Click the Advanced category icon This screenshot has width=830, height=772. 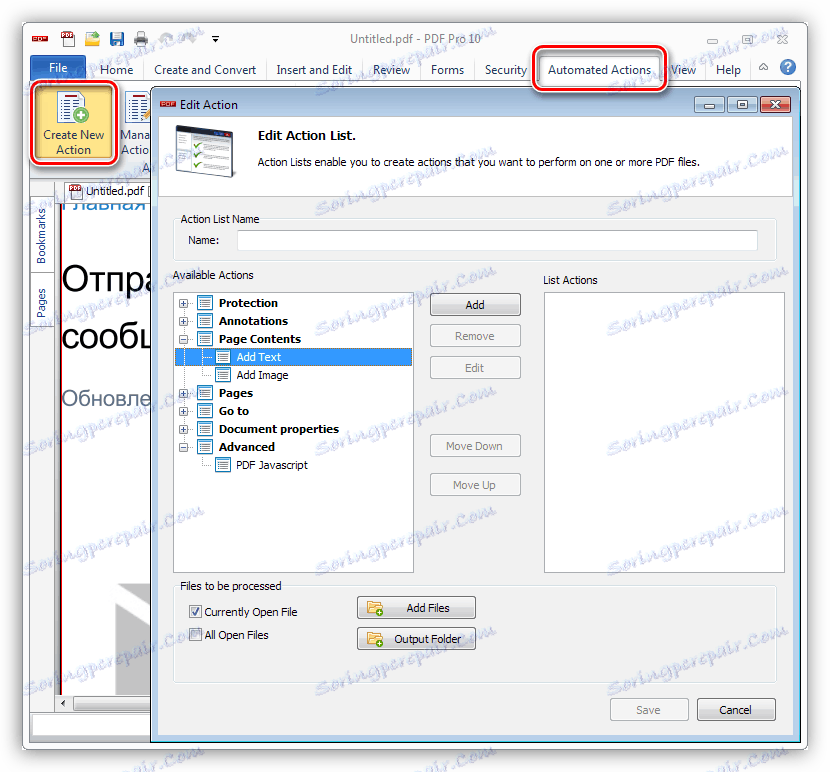click(x=205, y=447)
